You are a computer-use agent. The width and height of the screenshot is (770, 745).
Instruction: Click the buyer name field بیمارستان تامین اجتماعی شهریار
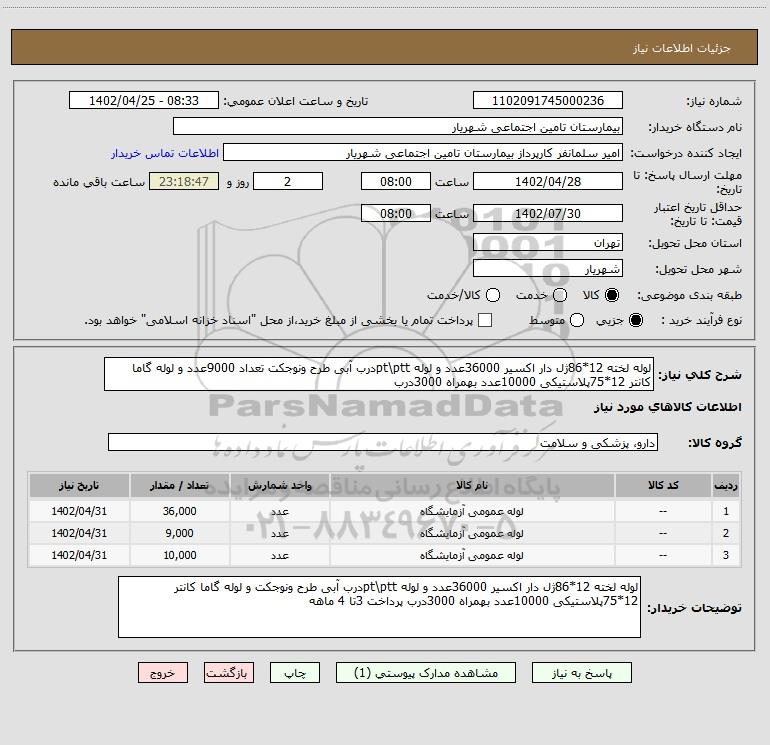coord(398,126)
